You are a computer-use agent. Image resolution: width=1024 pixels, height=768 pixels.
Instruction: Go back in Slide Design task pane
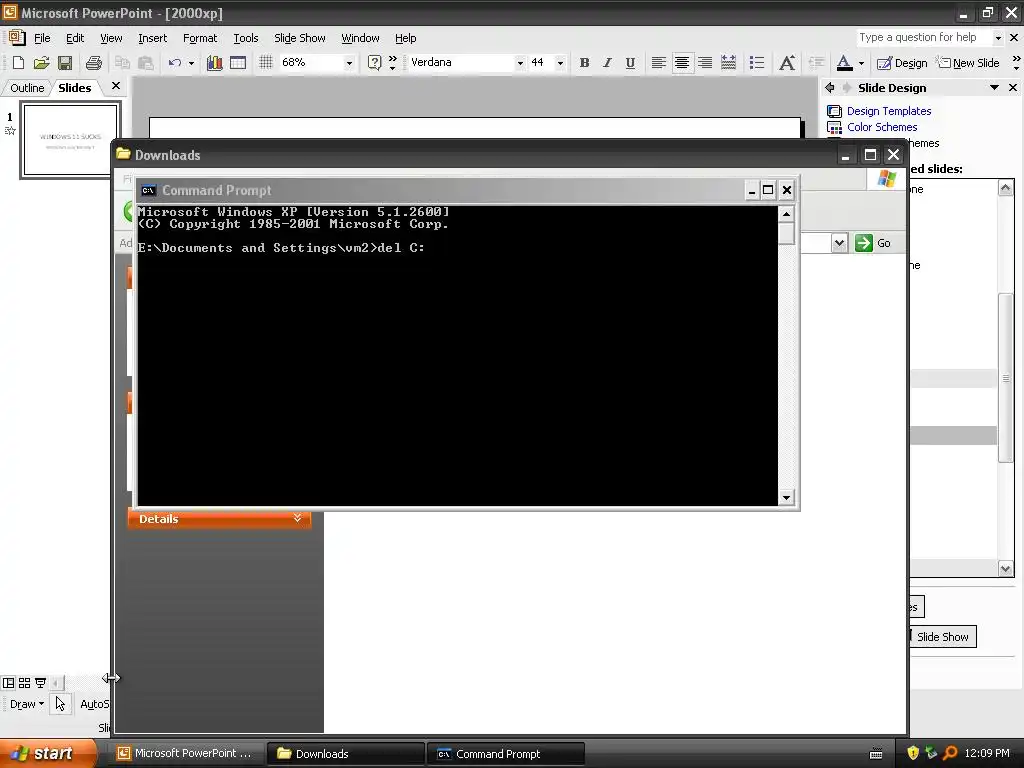click(830, 88)
